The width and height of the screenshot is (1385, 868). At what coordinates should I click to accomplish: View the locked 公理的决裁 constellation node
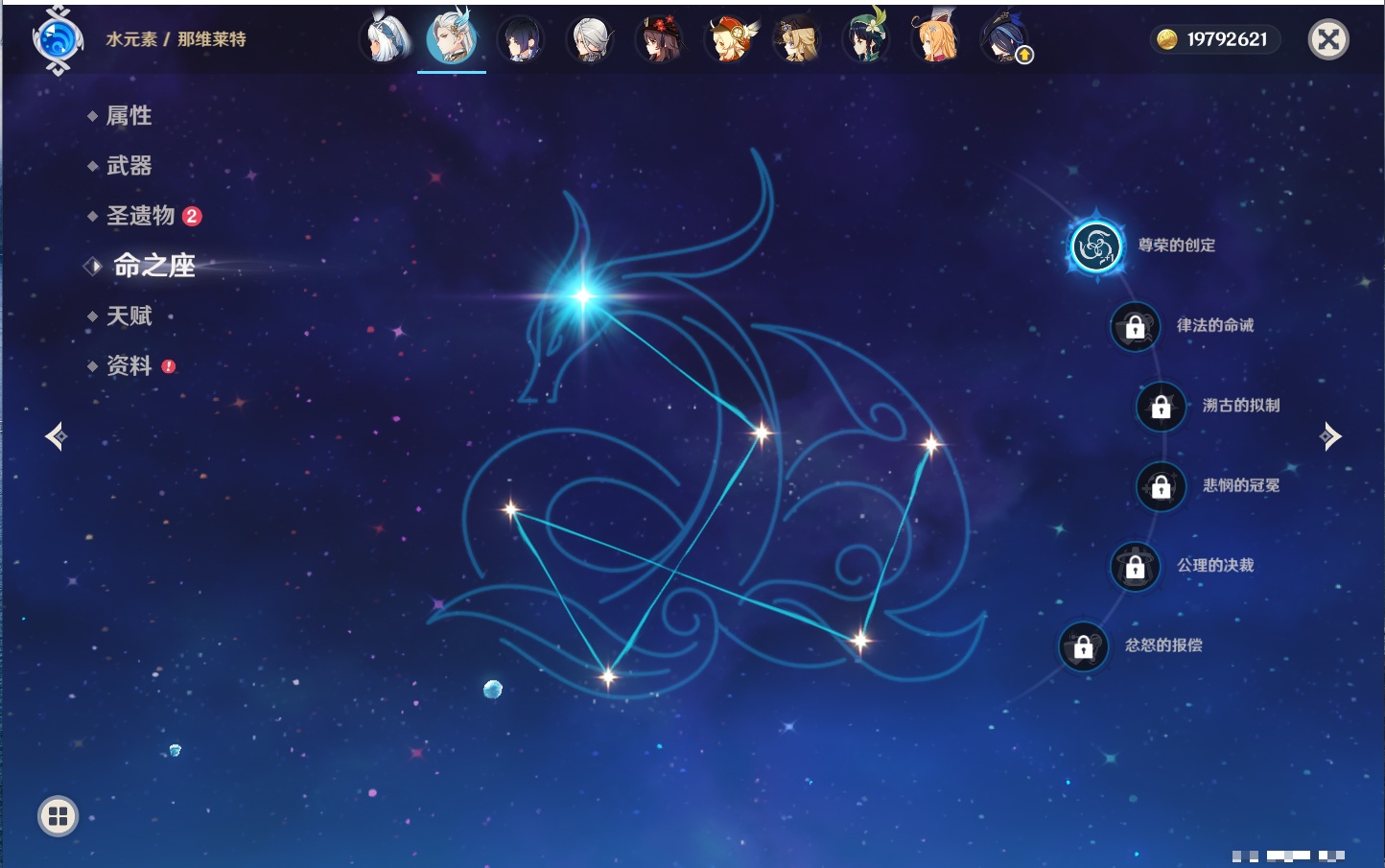point(1135,567)
